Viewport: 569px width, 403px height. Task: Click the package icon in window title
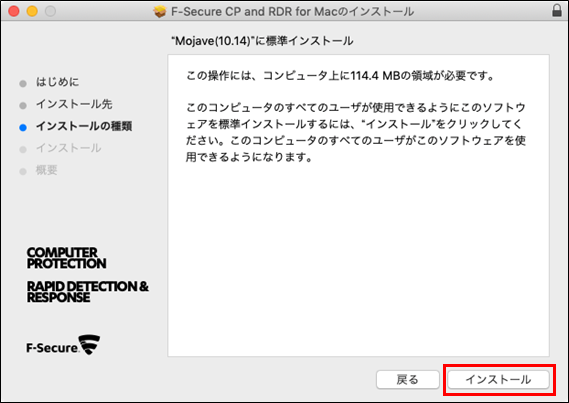point(160,12)
